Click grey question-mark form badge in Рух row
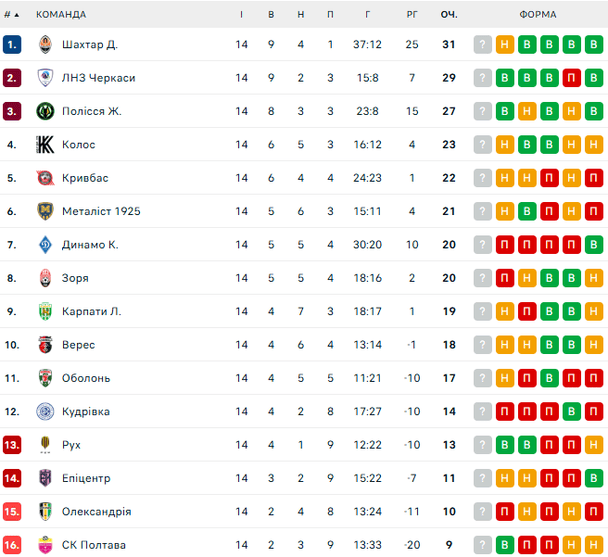The height and width of the screenshot is (557, 608). click(x=483, y=445)
